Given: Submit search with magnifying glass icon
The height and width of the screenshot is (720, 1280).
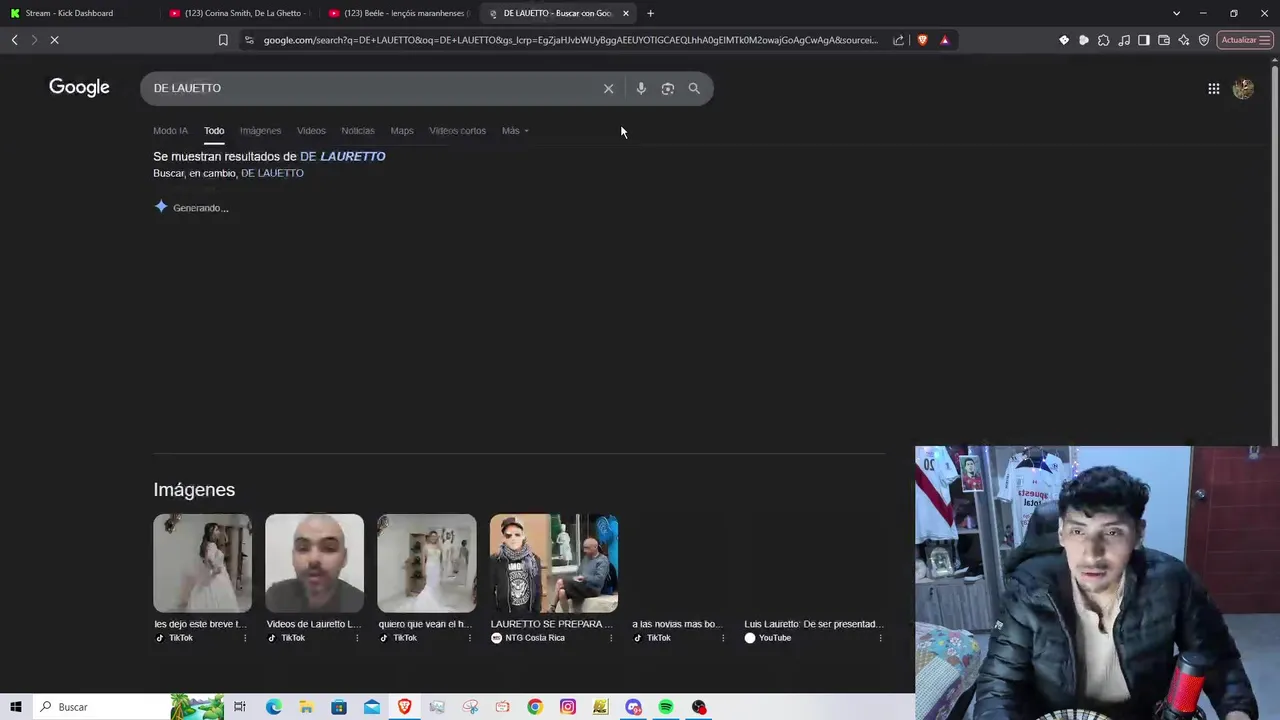Looking at the screenshot, I should pos(694,88).
